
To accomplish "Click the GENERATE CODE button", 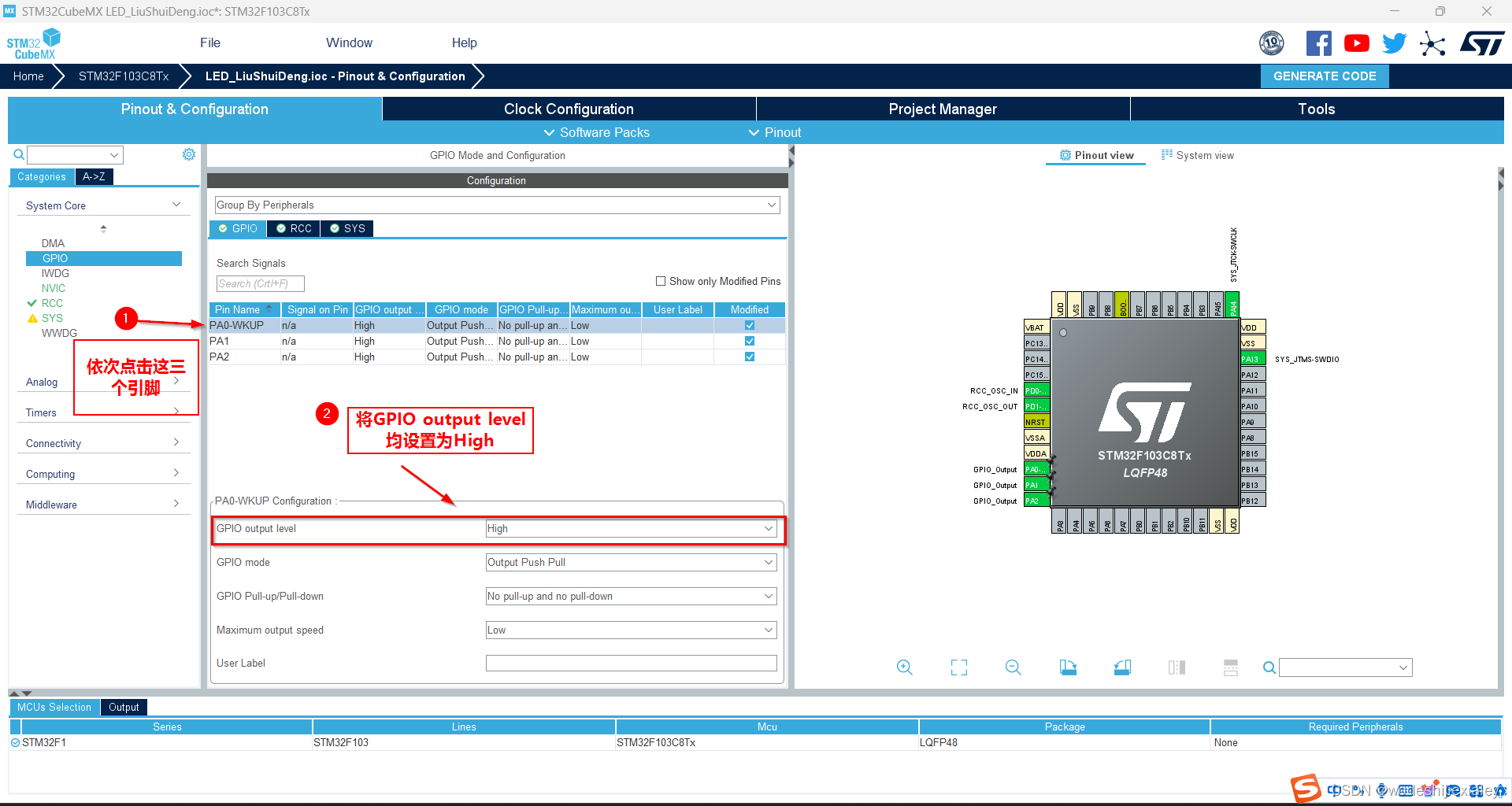I will click(1325, 76).
